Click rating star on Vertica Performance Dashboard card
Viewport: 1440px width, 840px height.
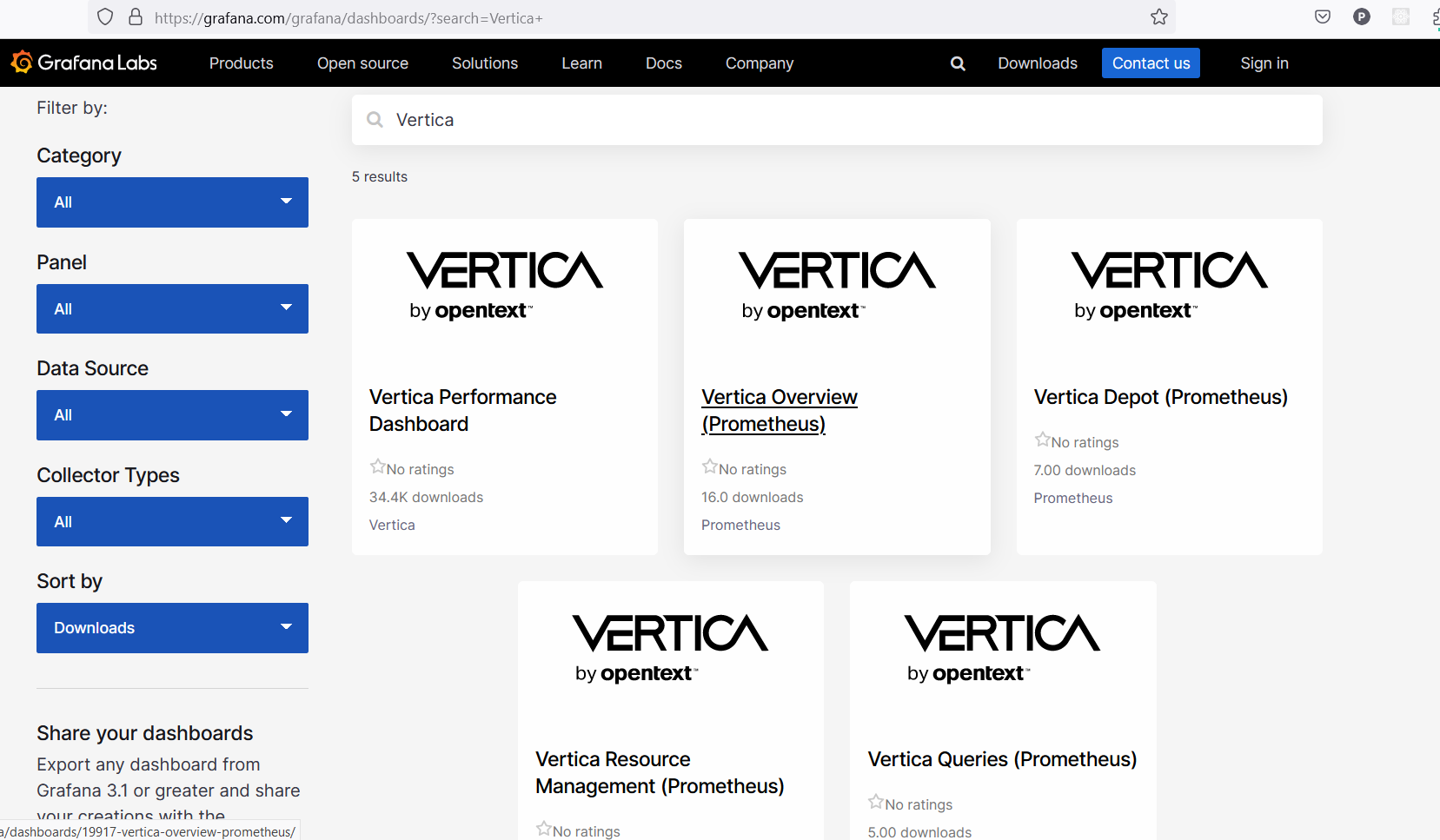pyautogui.click(x=377, y=466)
